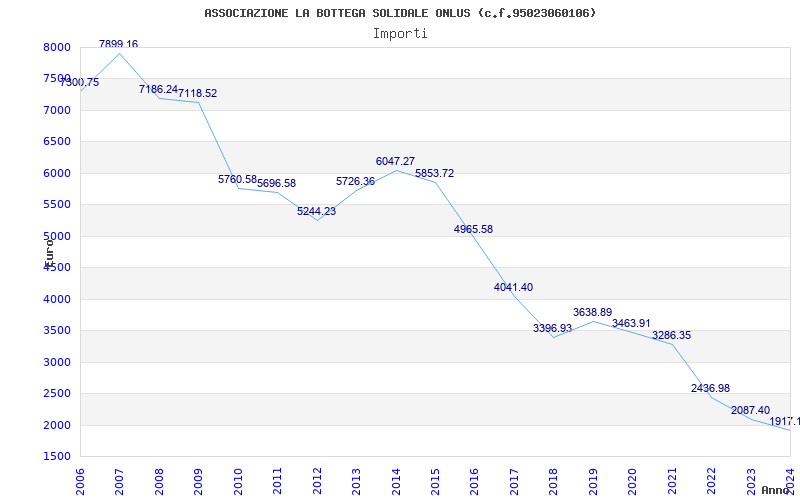Click the 2015 x-axis year
This screenshot has height=500, width=800.
click(435, 482)
